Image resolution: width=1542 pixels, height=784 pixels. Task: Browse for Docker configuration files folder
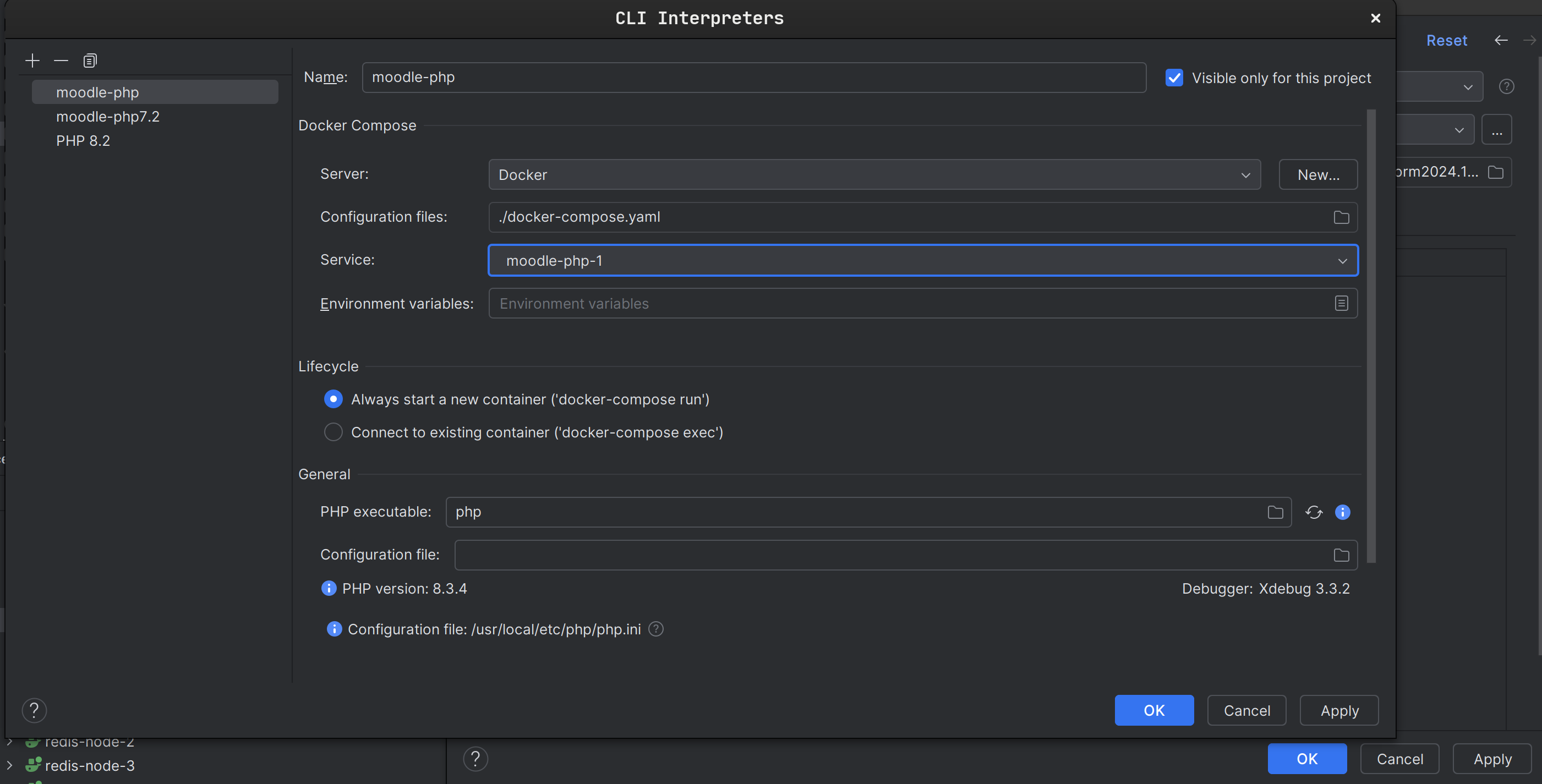click(1341, 217)
